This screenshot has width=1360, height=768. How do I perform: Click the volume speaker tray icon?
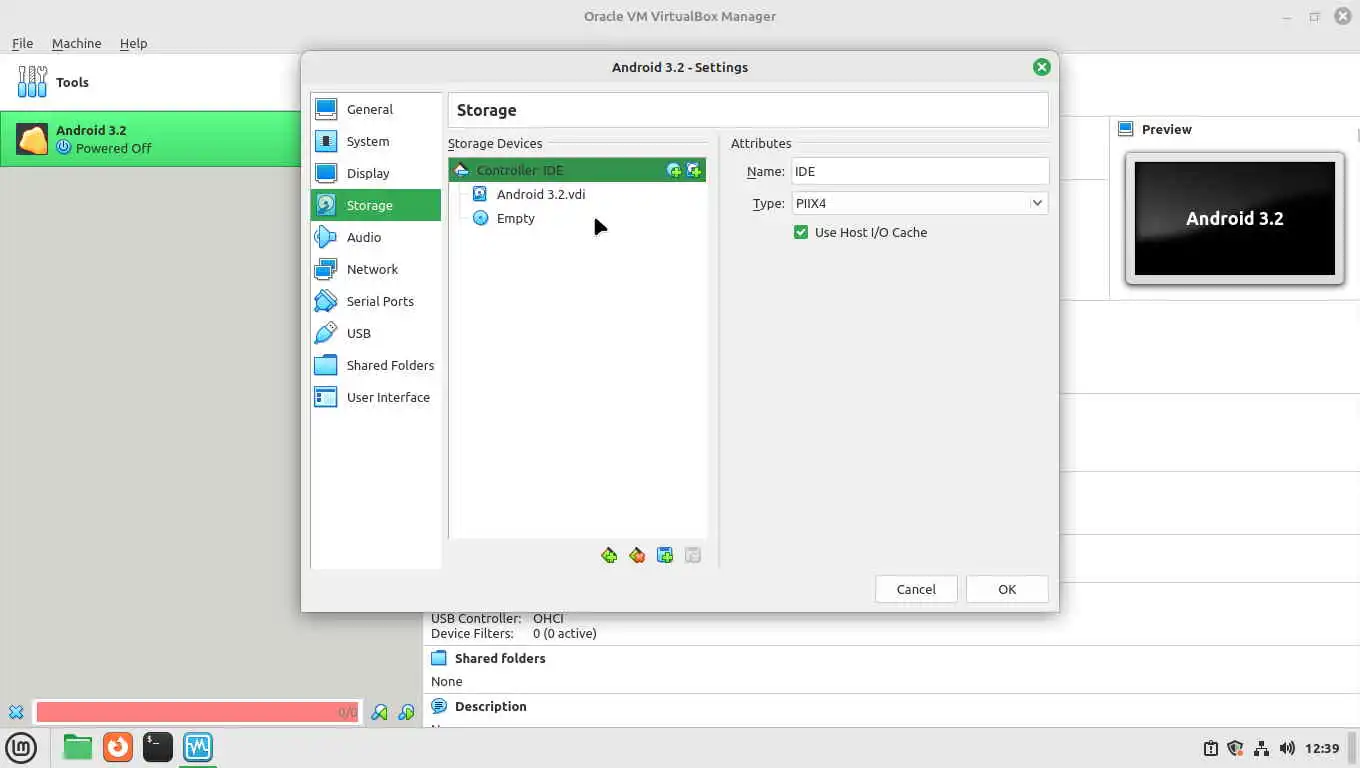click(x=1287, y=748)
